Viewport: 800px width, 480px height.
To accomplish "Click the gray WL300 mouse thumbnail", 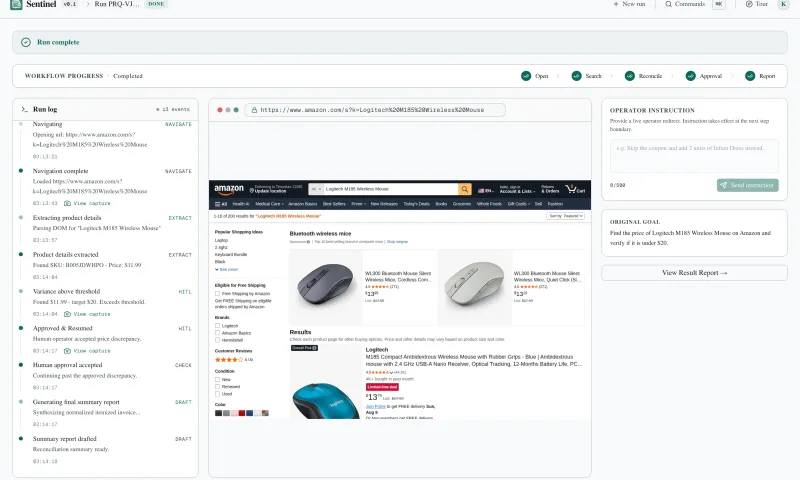I will click(326, 285).
